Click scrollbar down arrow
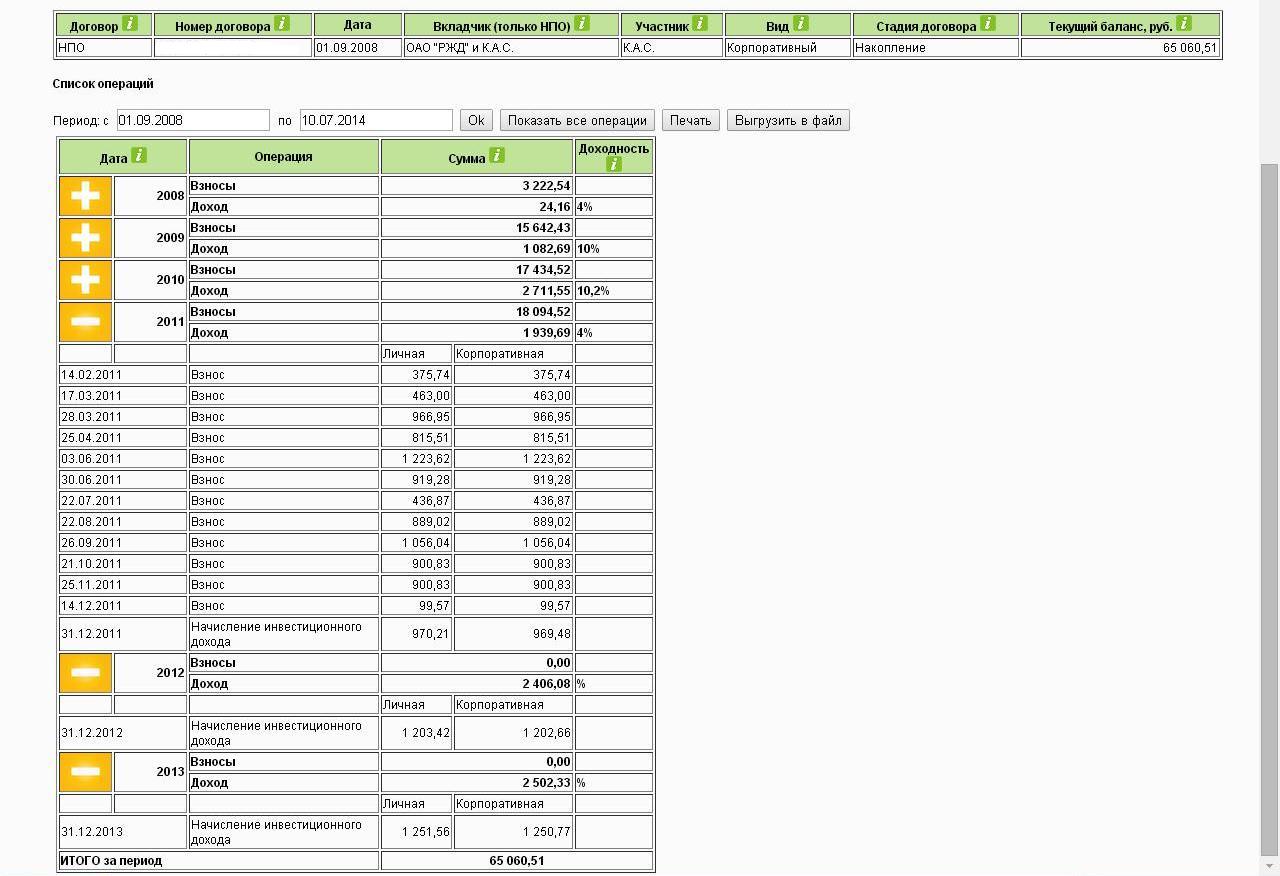 [x=1270, y=866]
